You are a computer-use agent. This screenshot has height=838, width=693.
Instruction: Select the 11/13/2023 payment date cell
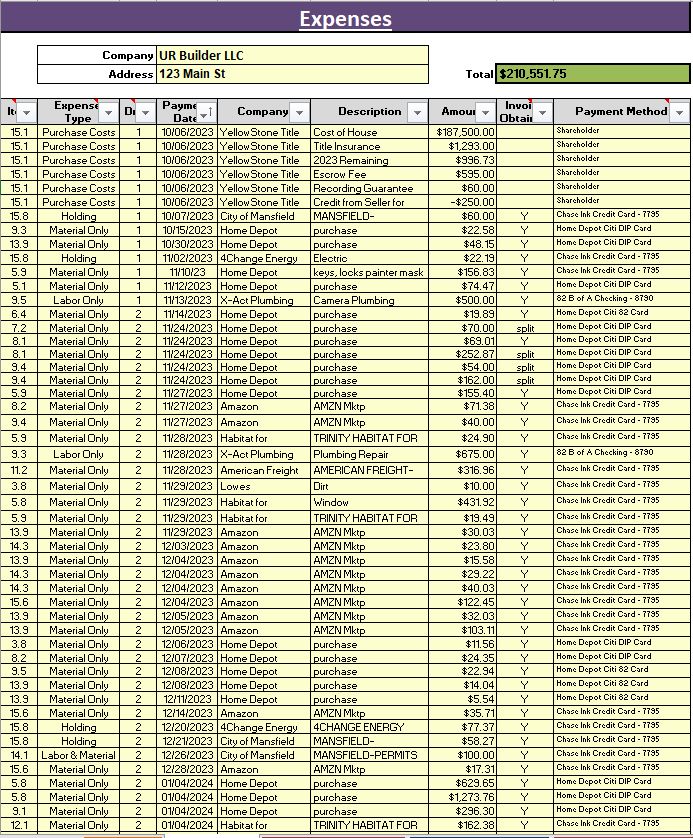click(187, 300)
